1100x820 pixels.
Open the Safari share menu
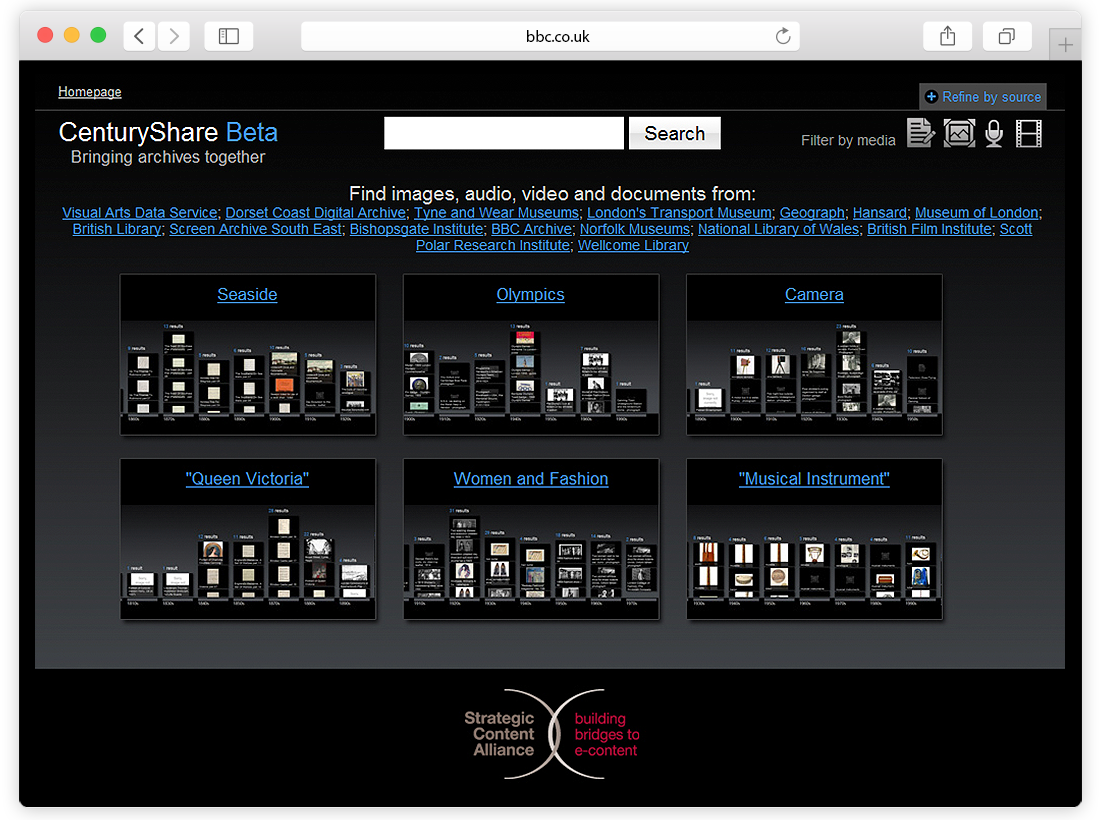click(948, 36)
